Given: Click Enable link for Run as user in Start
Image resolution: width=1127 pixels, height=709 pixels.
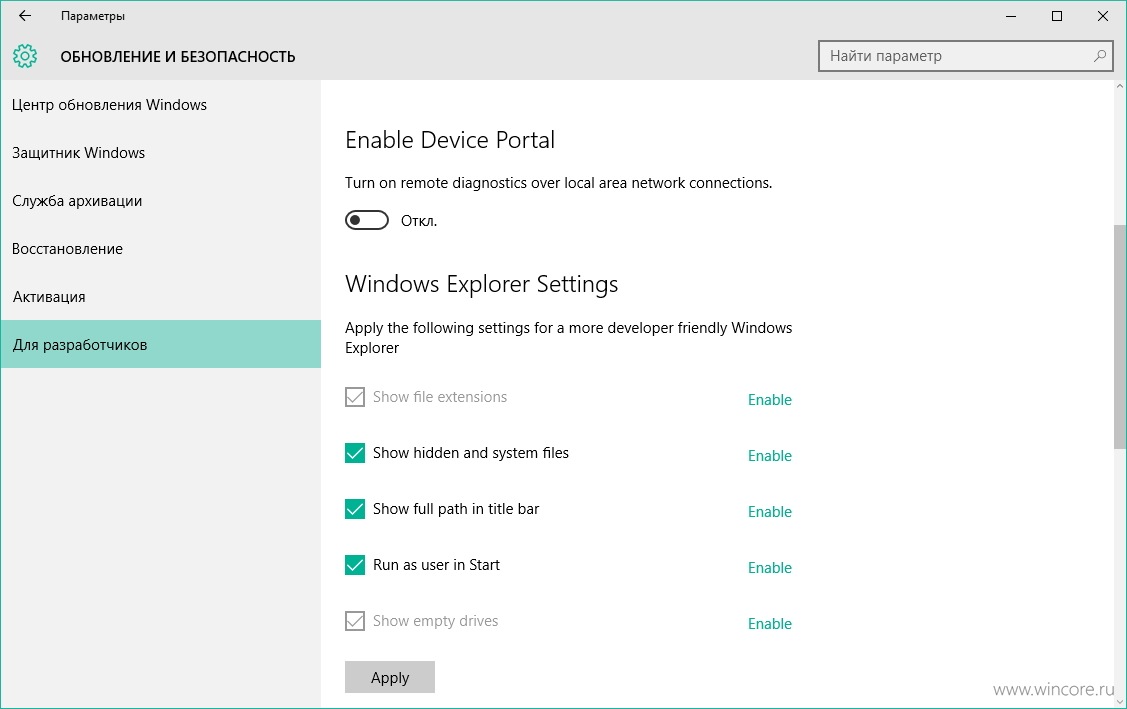Looking at the screenshot, I should 770,568.
